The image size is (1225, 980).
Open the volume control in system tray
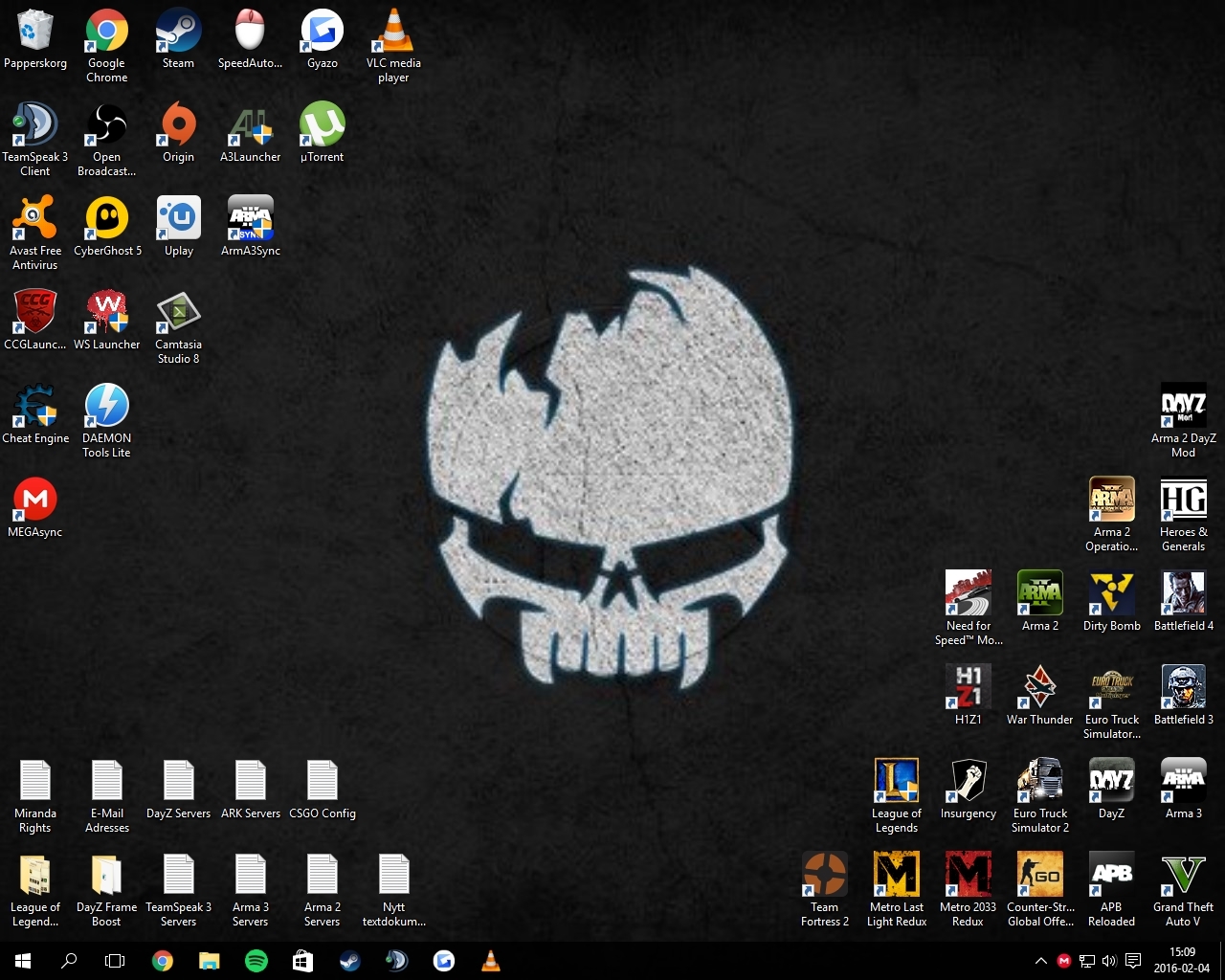(1110, 961)
